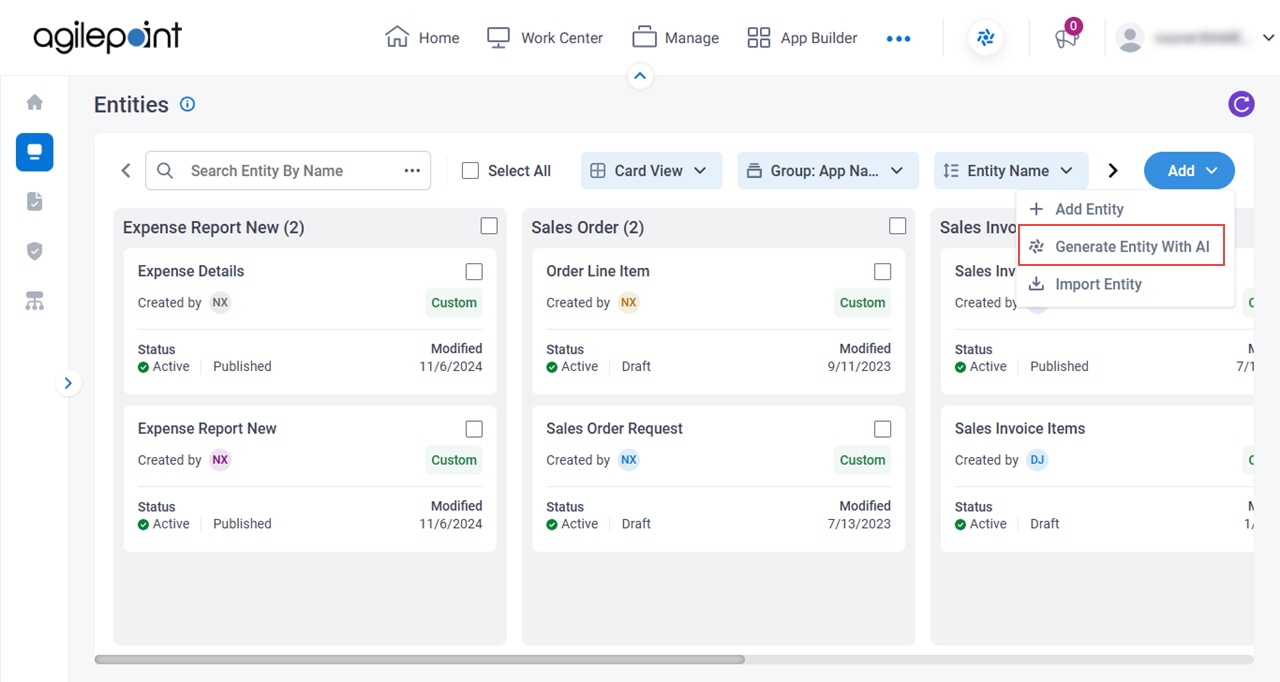Click the Active status icon on Expense Details
1280x682 pixels.
coord(143,367)
